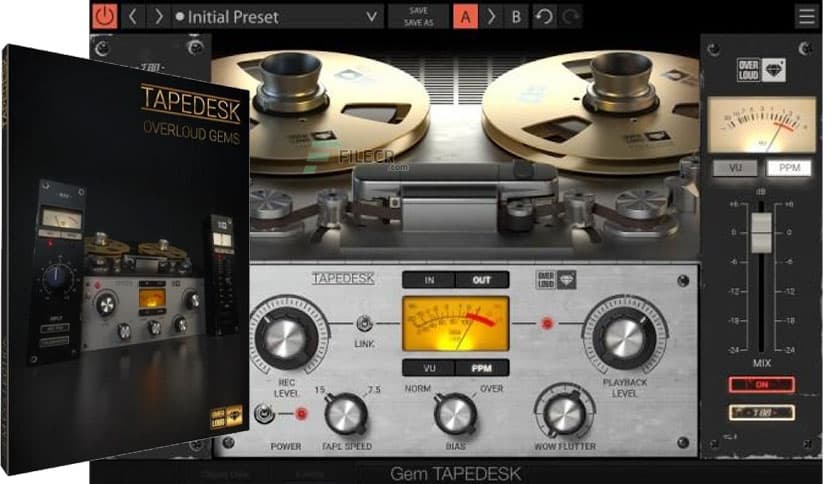Click the Overloud logo on tape deck panel
This screenshot has height=484, width=836.
click(x=556, y=280)
